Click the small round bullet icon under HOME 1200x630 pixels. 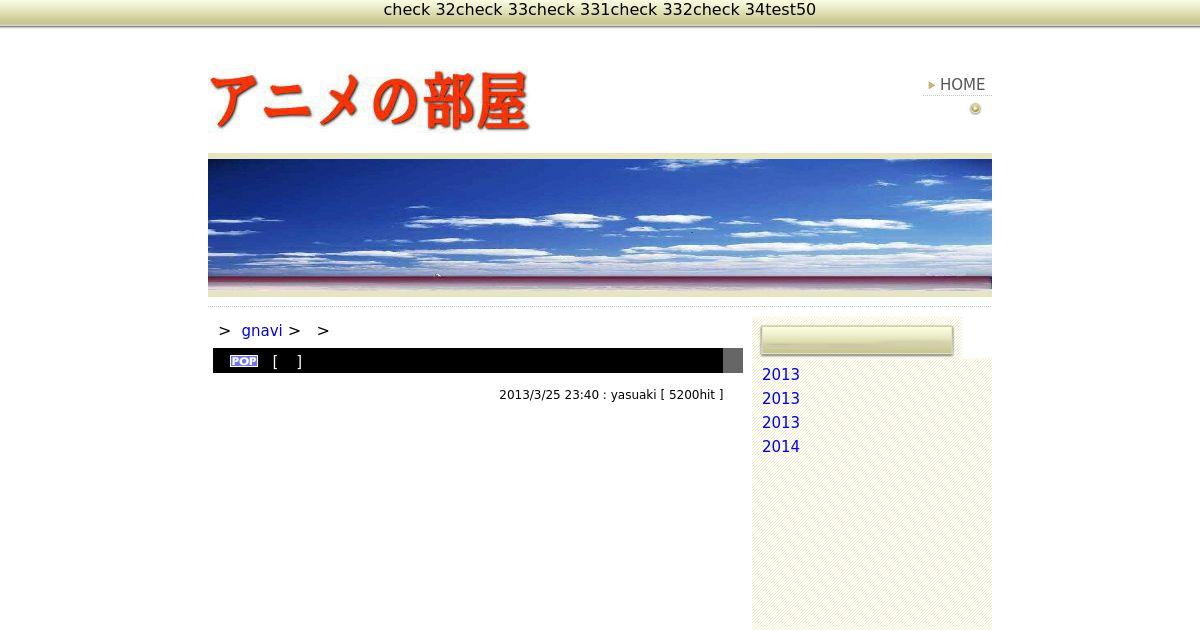pos(975,108)
